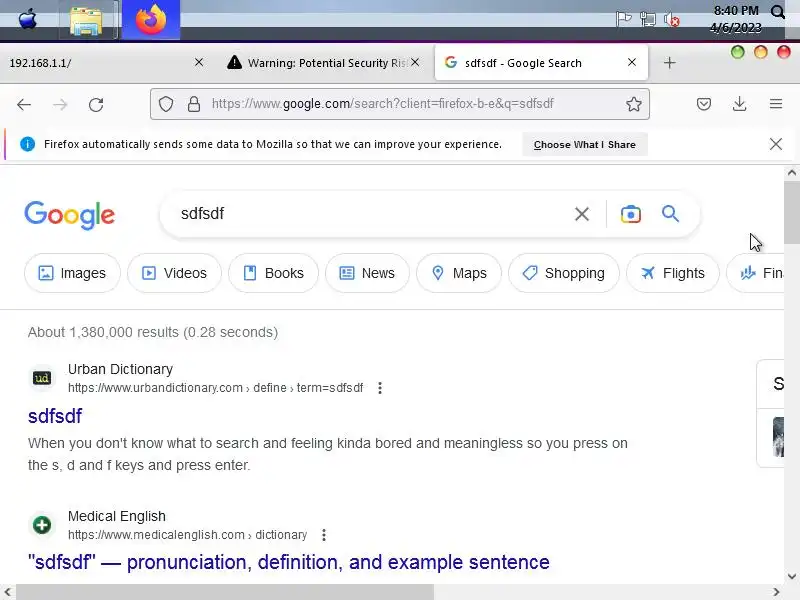Image resolution: width=800 pixels, height=600 pixels.
Task: Submit search with magnifier icon
Action: (x=670, y=214)
